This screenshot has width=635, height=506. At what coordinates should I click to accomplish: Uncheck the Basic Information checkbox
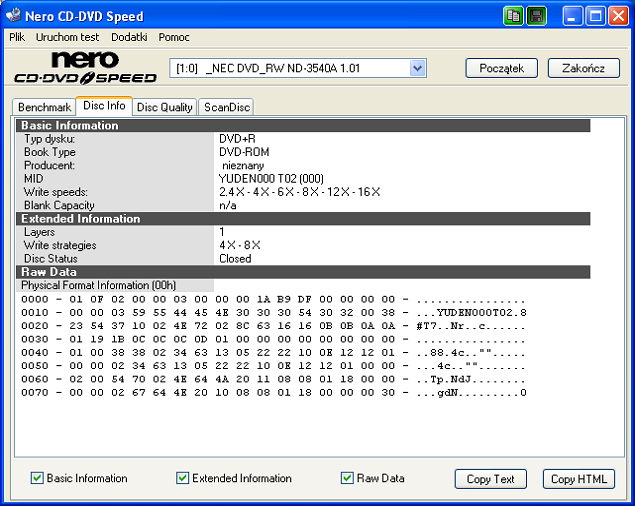tap(37, 478)
